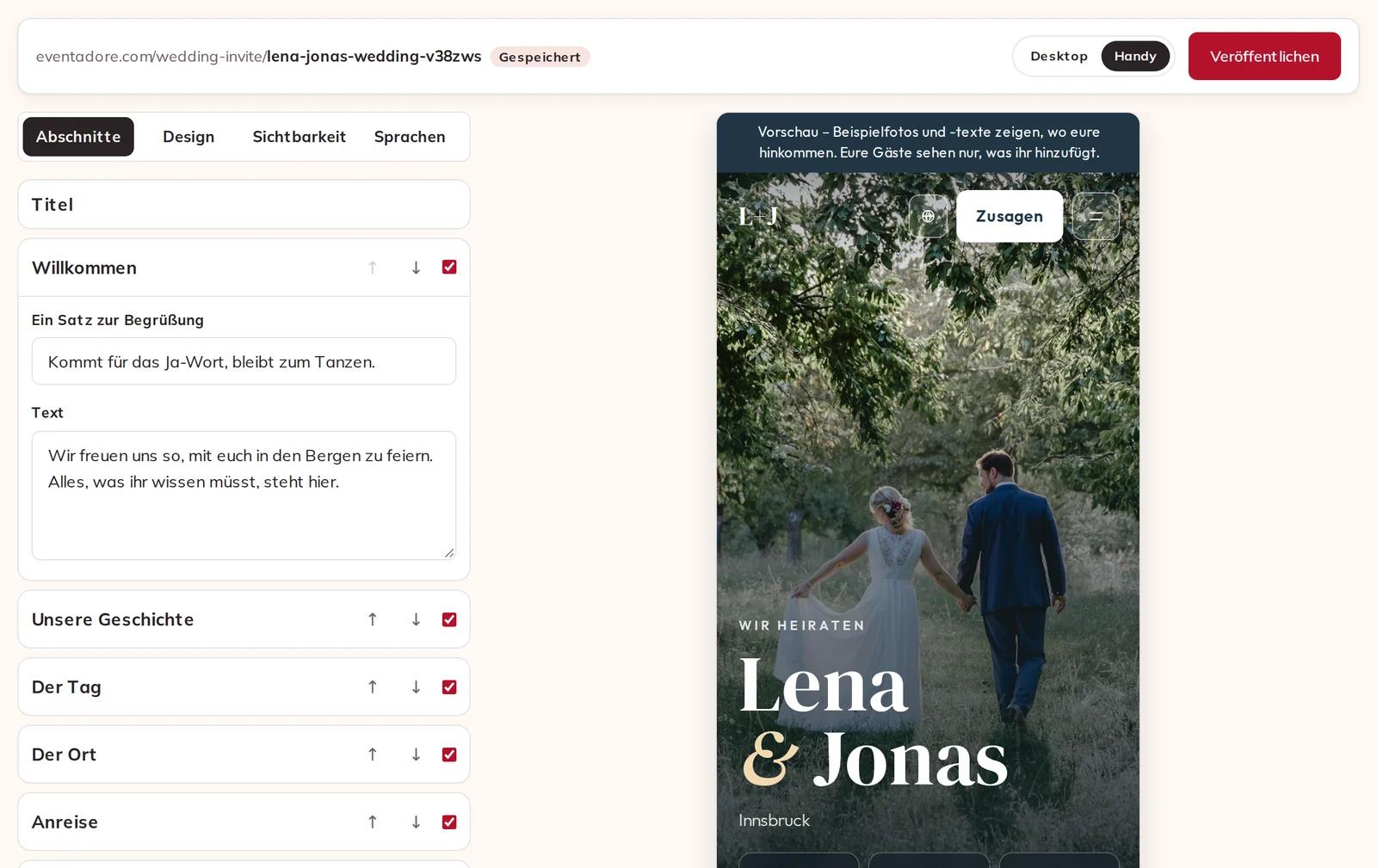This screenshot has width=1377, height=868.
Task: Open language globe icon in preview
Action: tap(928, 216)
